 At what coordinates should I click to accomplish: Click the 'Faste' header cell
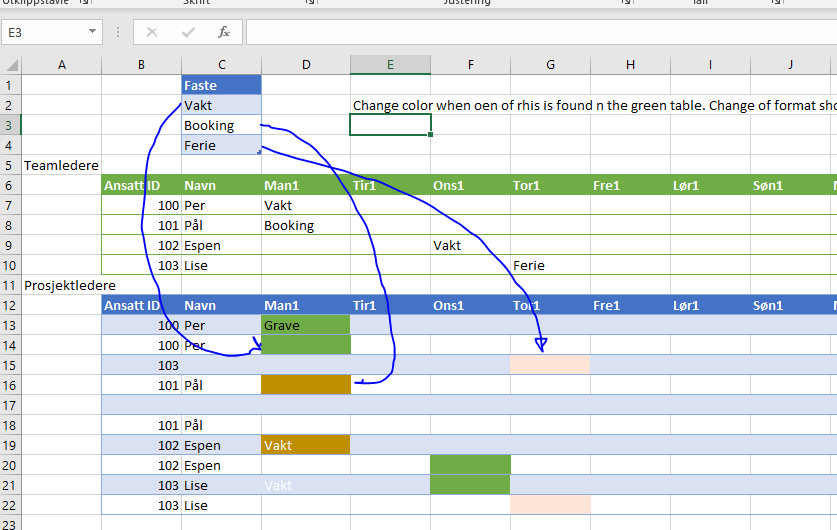[222, 85]
